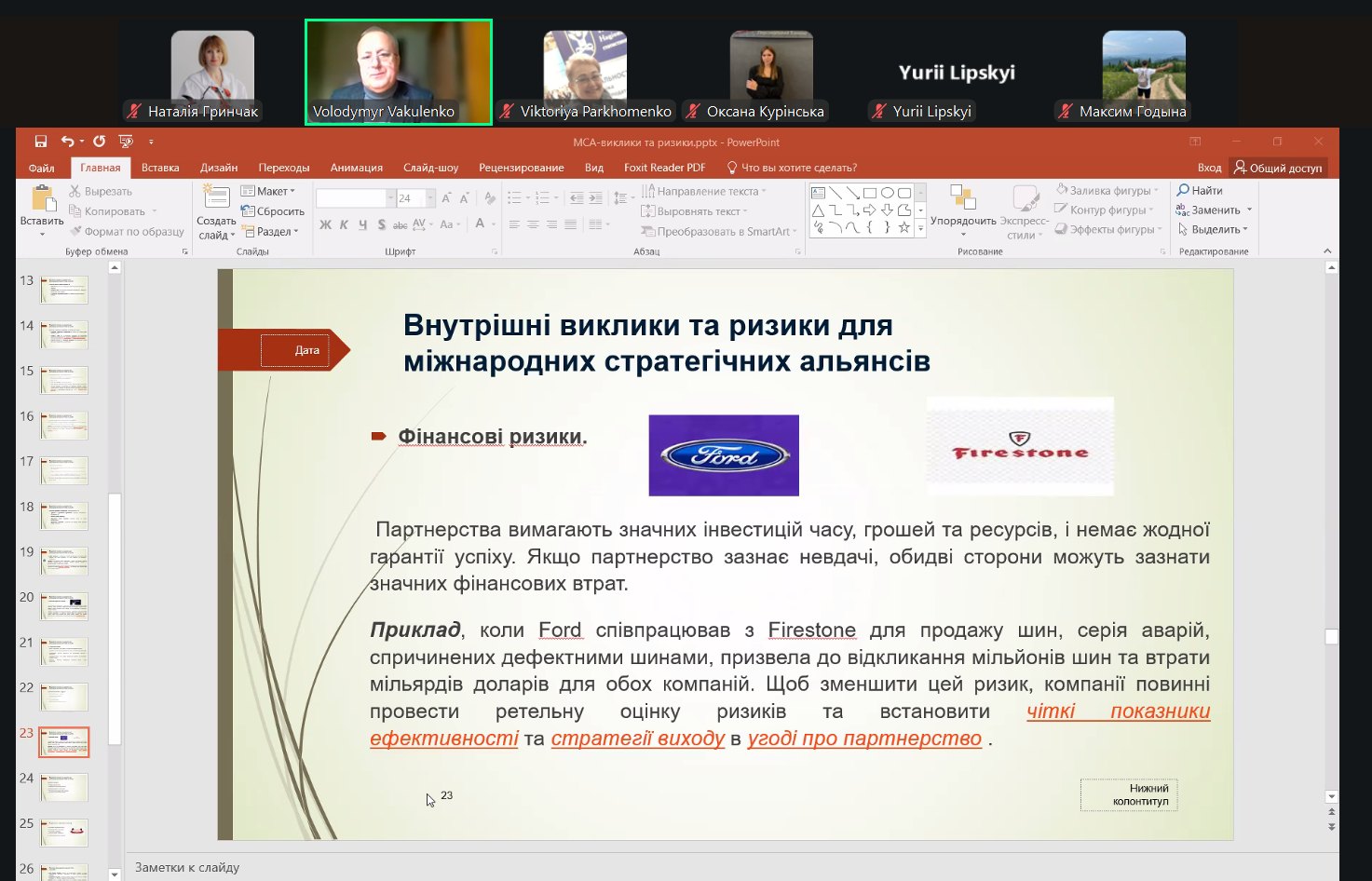1372x881 pixels.
Task: Click the Вход sign-in link
Action: point(1209,168)
